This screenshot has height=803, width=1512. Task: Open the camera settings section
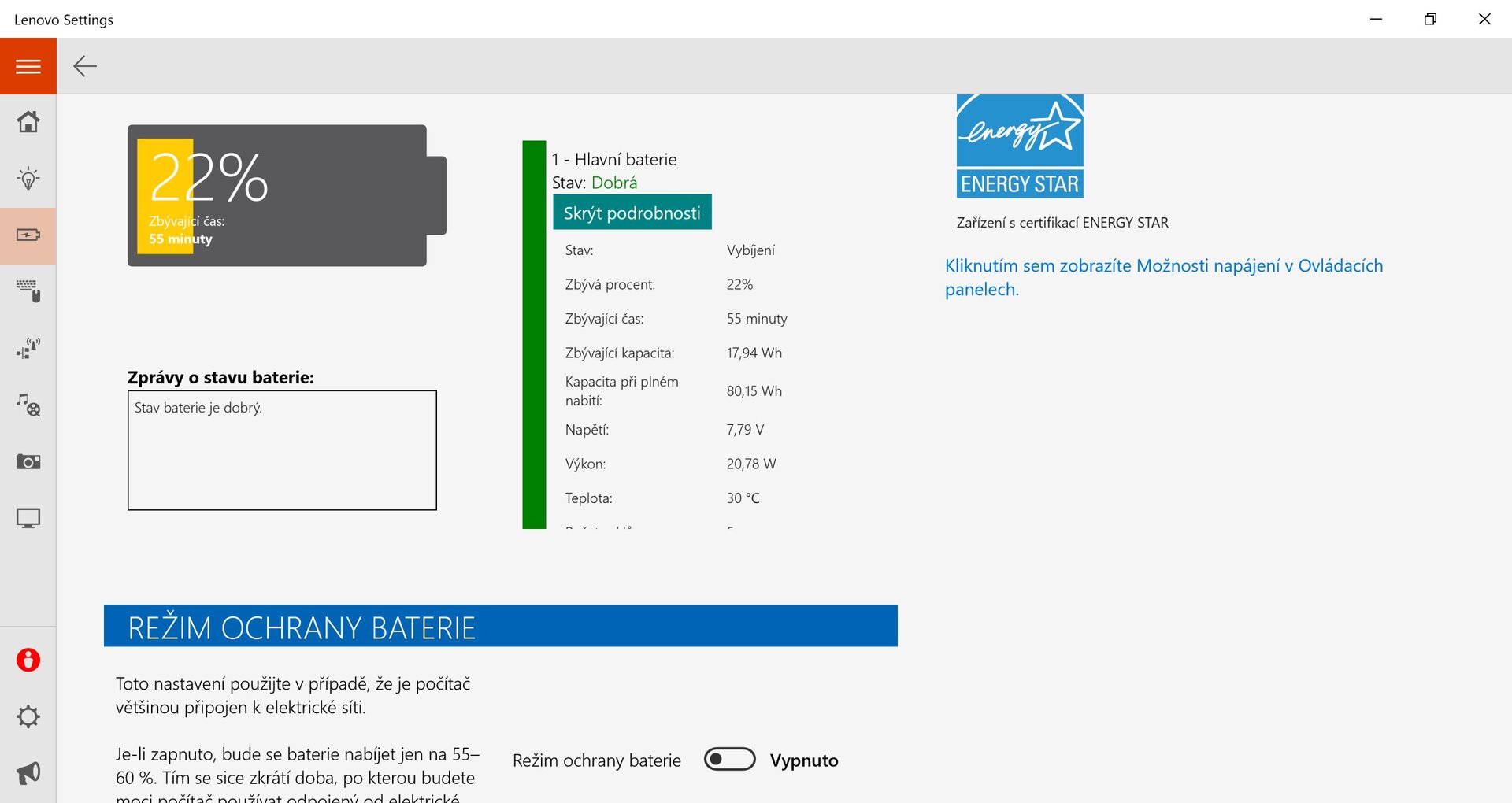[28, 461]
